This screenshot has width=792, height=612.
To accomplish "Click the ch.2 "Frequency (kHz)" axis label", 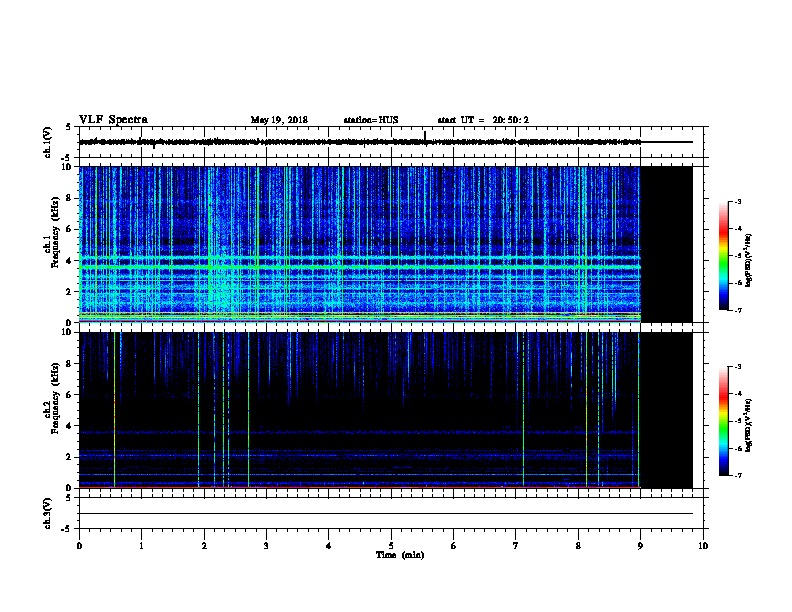I will pos(55,398).
